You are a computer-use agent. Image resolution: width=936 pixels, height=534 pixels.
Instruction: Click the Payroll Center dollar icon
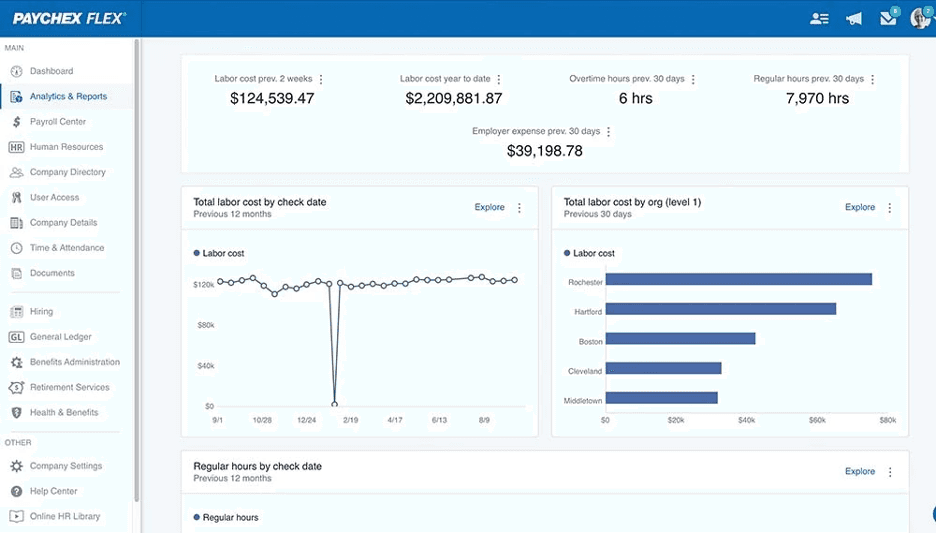pyautogui.click(x=16, y=122)
